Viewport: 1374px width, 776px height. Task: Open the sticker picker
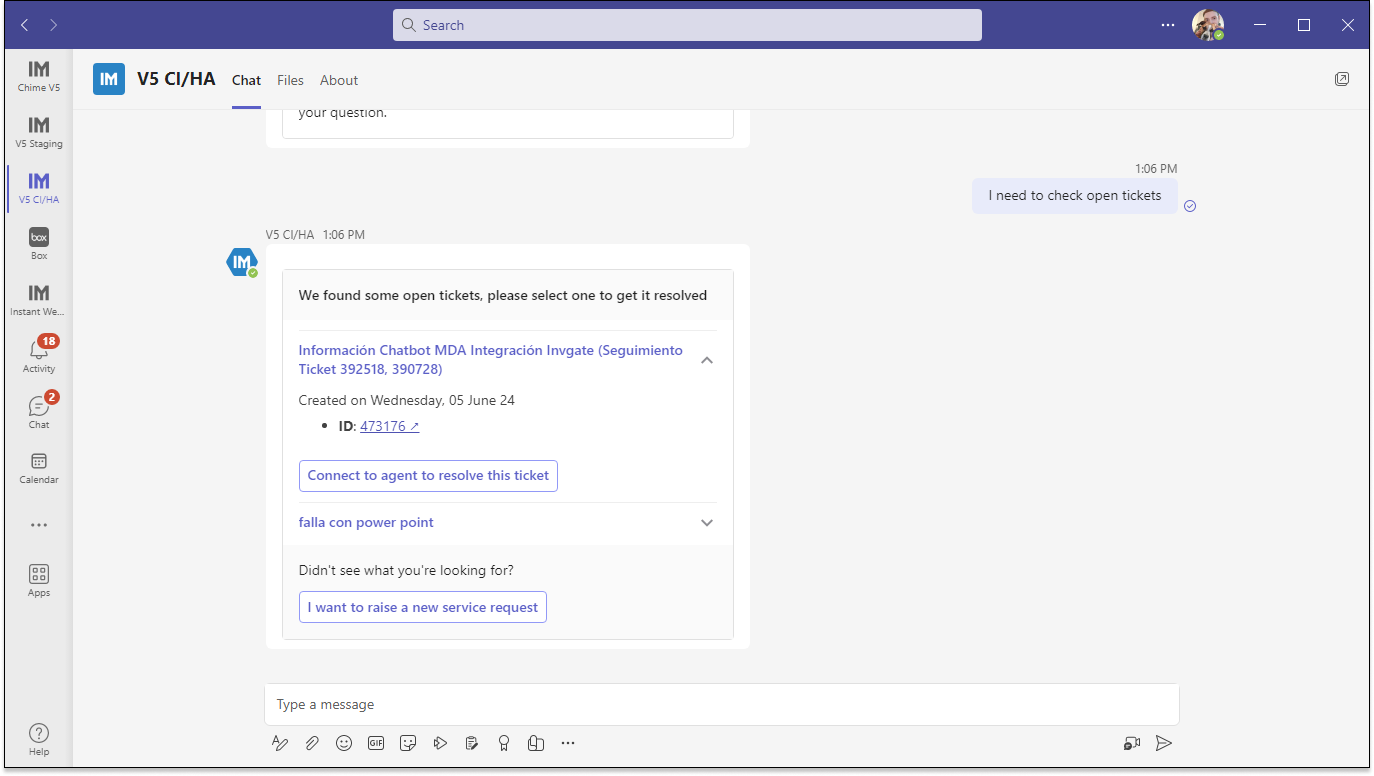click(x=408, y=743)
